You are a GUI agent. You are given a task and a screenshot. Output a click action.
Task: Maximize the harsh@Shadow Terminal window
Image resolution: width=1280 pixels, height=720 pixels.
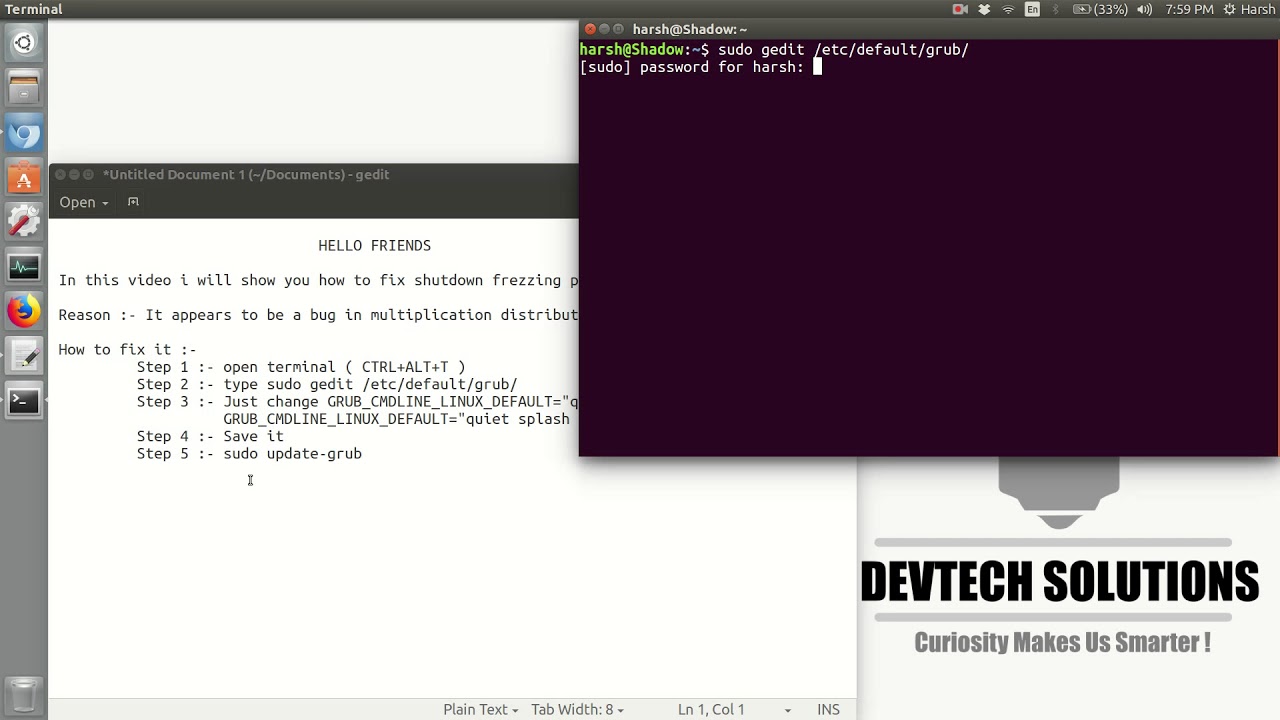pos(618,30)
